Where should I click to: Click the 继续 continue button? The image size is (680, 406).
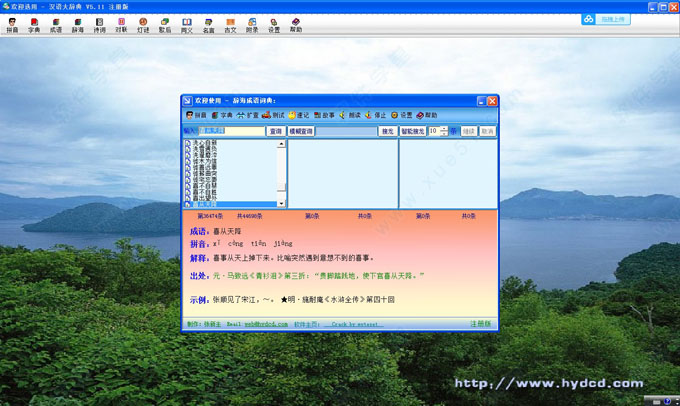468,131
